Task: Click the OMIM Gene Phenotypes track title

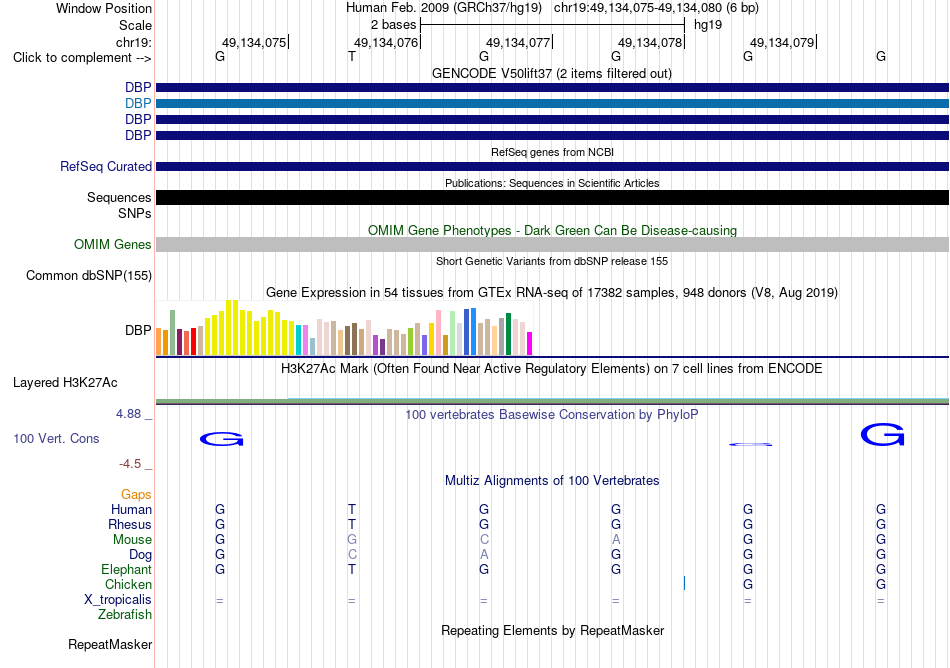Action: (x=552, y=231)
